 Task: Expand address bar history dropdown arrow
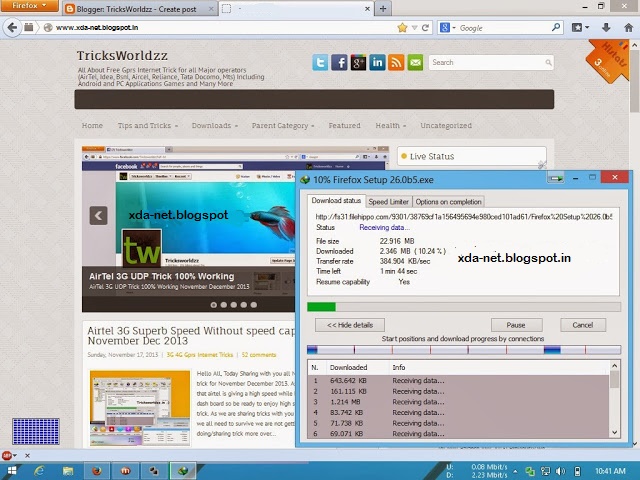pyautogui.click(x=414, y=28)
